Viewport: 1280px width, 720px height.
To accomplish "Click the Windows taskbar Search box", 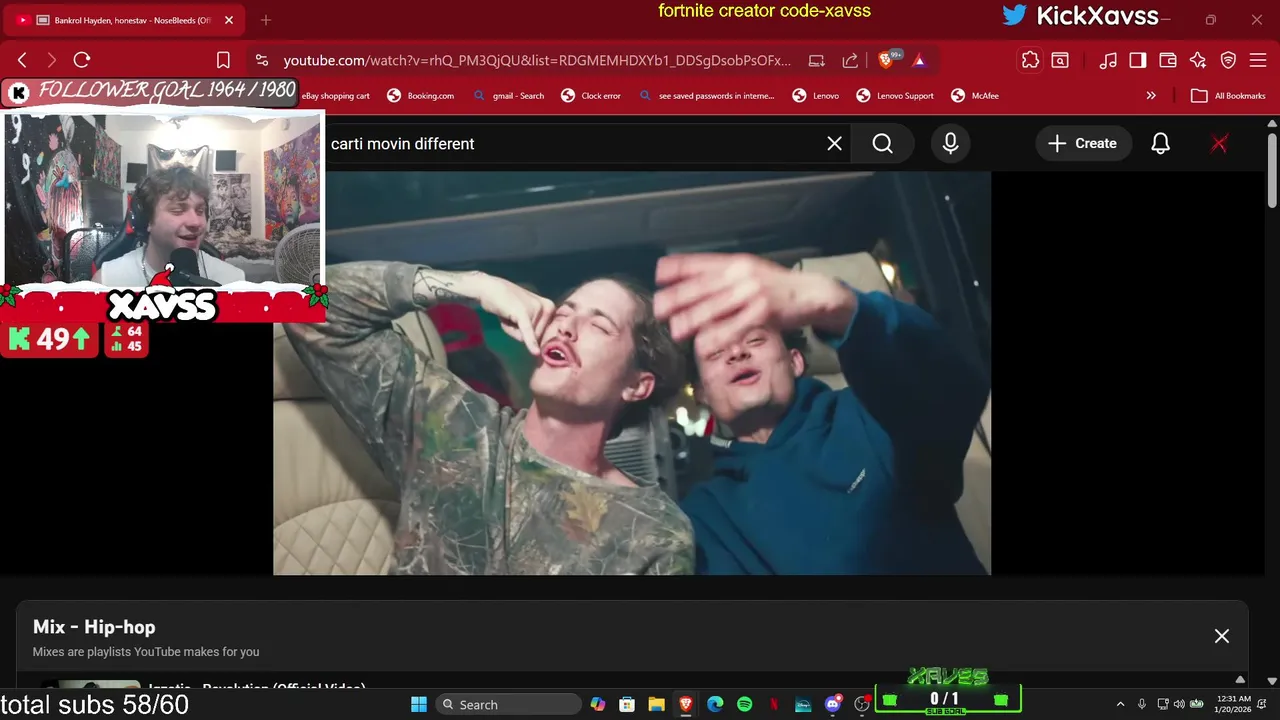I will [509, 704].
